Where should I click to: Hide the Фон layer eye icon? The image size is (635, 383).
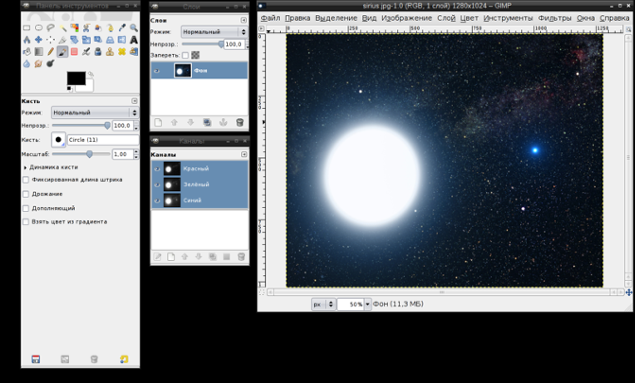[x=157, y=71]
